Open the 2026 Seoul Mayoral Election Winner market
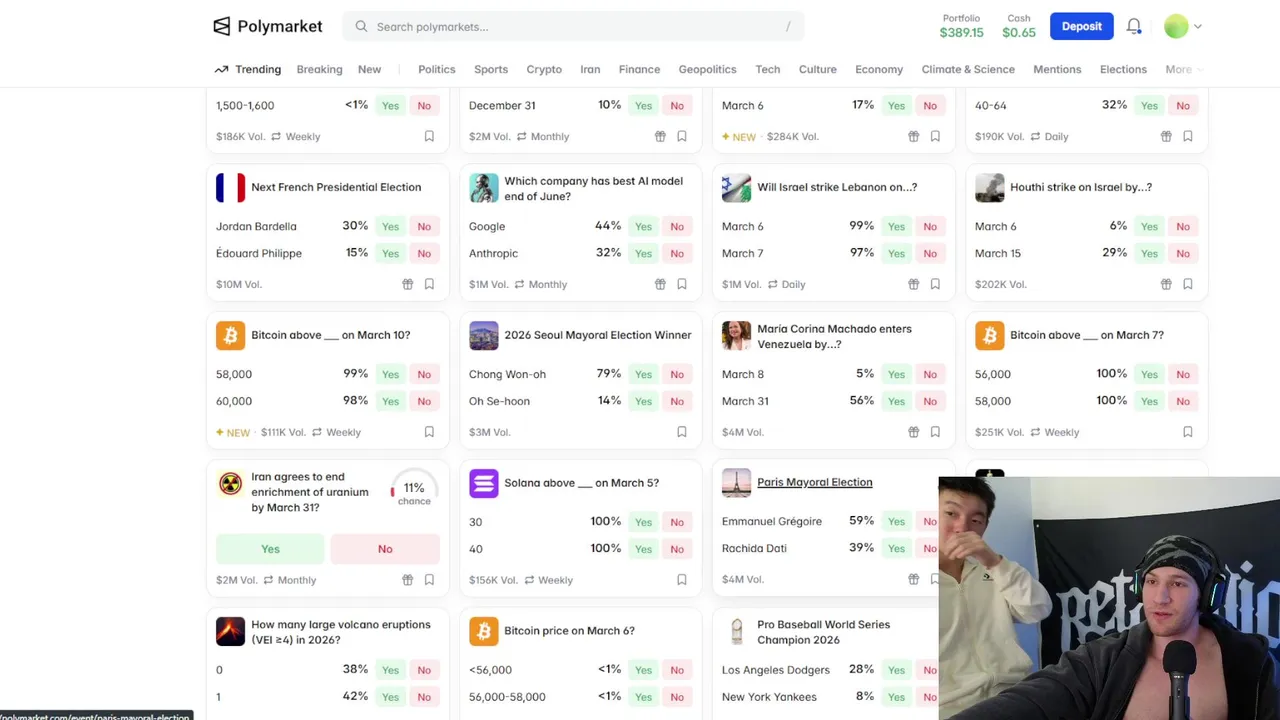This screenshot has width=1280, height=720. tap(597, 335)
